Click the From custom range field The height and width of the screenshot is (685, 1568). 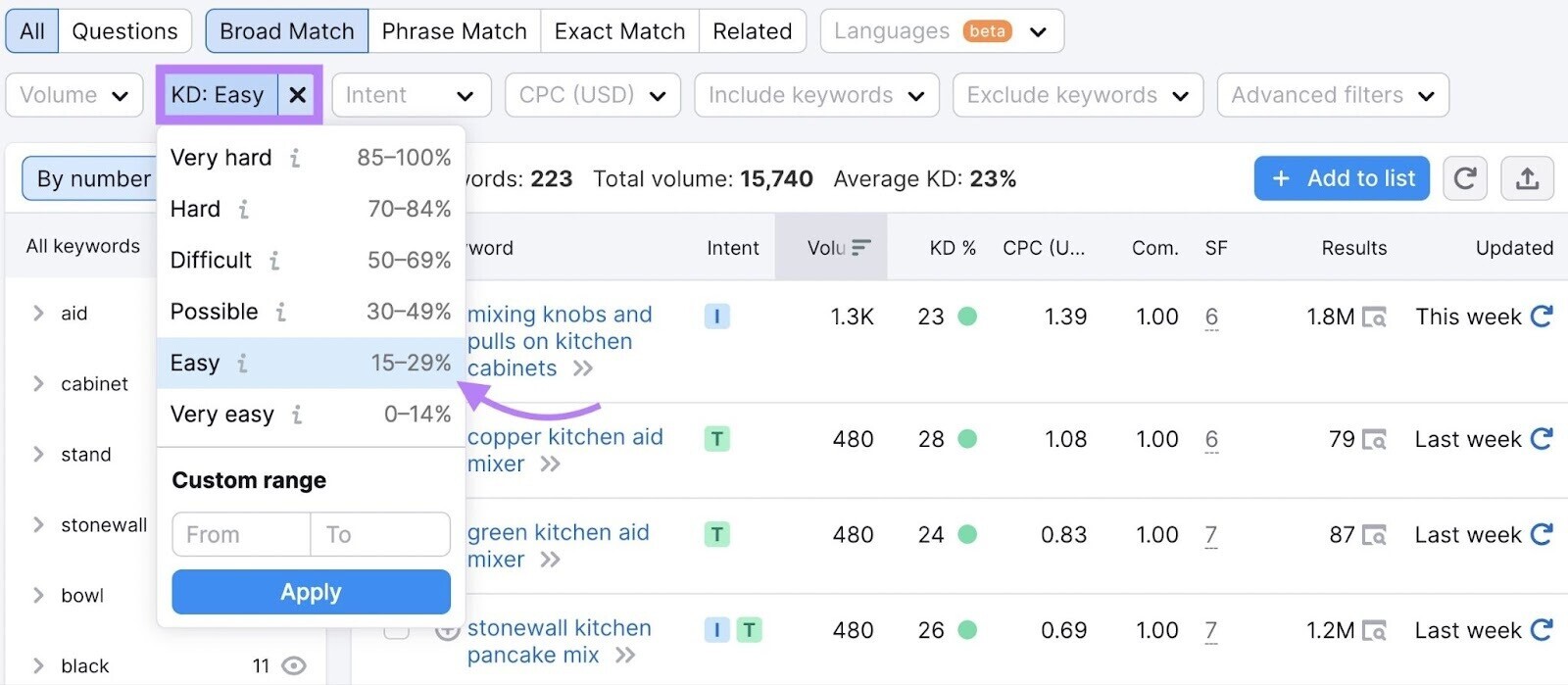click(x=241, y=534)
